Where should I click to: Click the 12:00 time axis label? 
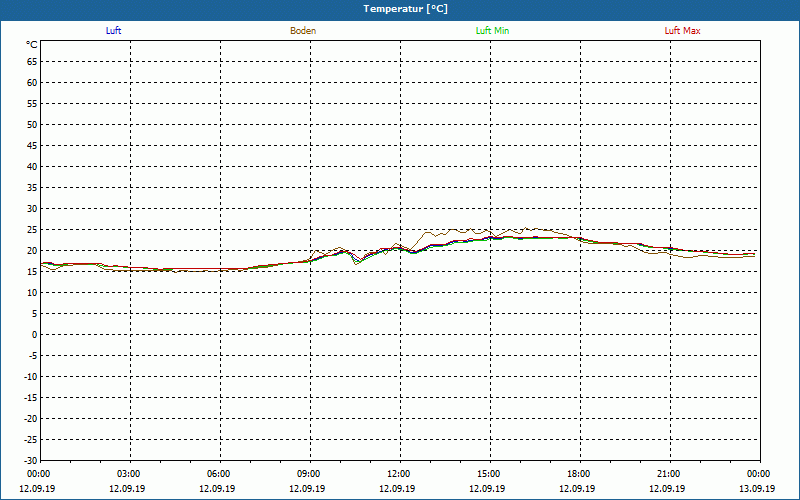398,474
